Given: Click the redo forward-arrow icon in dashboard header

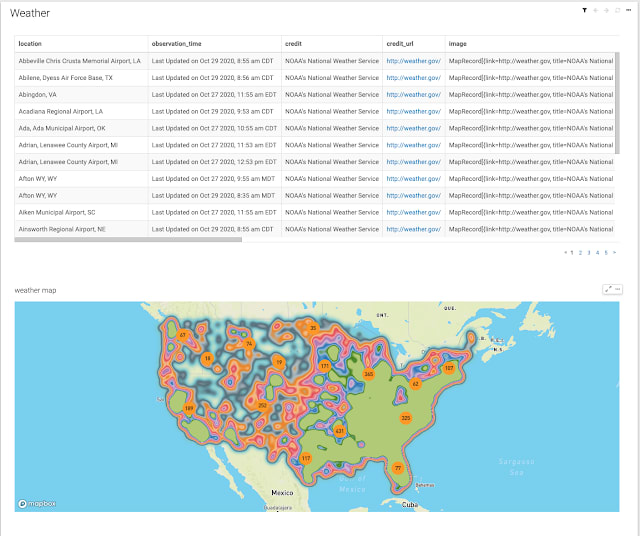Looking at the screenshot, I should click(x=607, y=10).
